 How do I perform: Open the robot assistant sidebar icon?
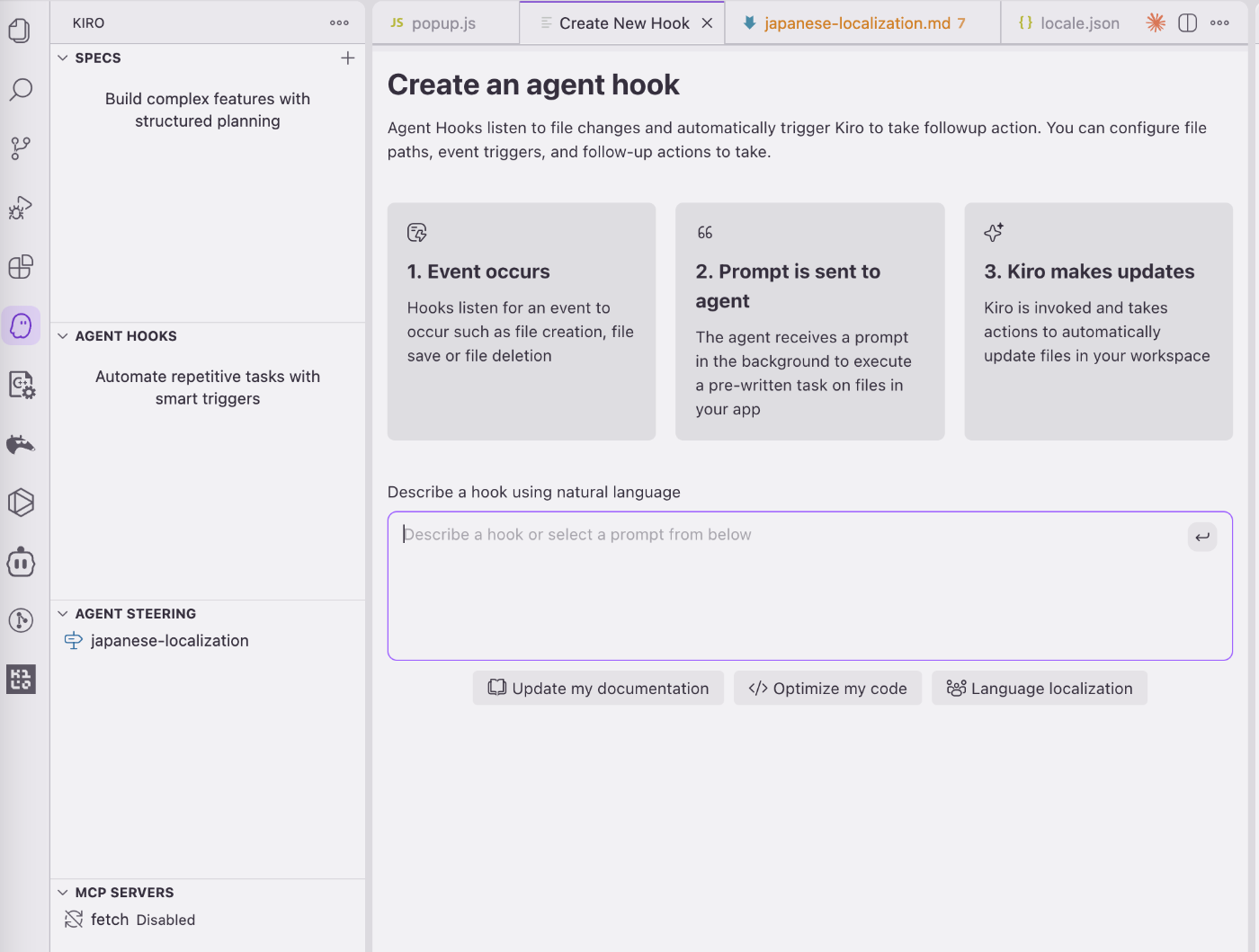[21, 563]
